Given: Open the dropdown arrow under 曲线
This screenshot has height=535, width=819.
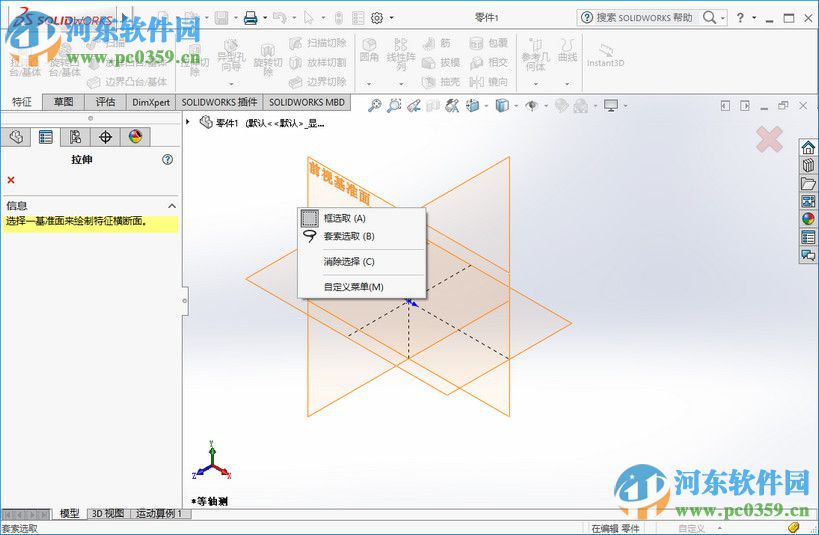Looking at the screenshot, I should pos(567,84).
